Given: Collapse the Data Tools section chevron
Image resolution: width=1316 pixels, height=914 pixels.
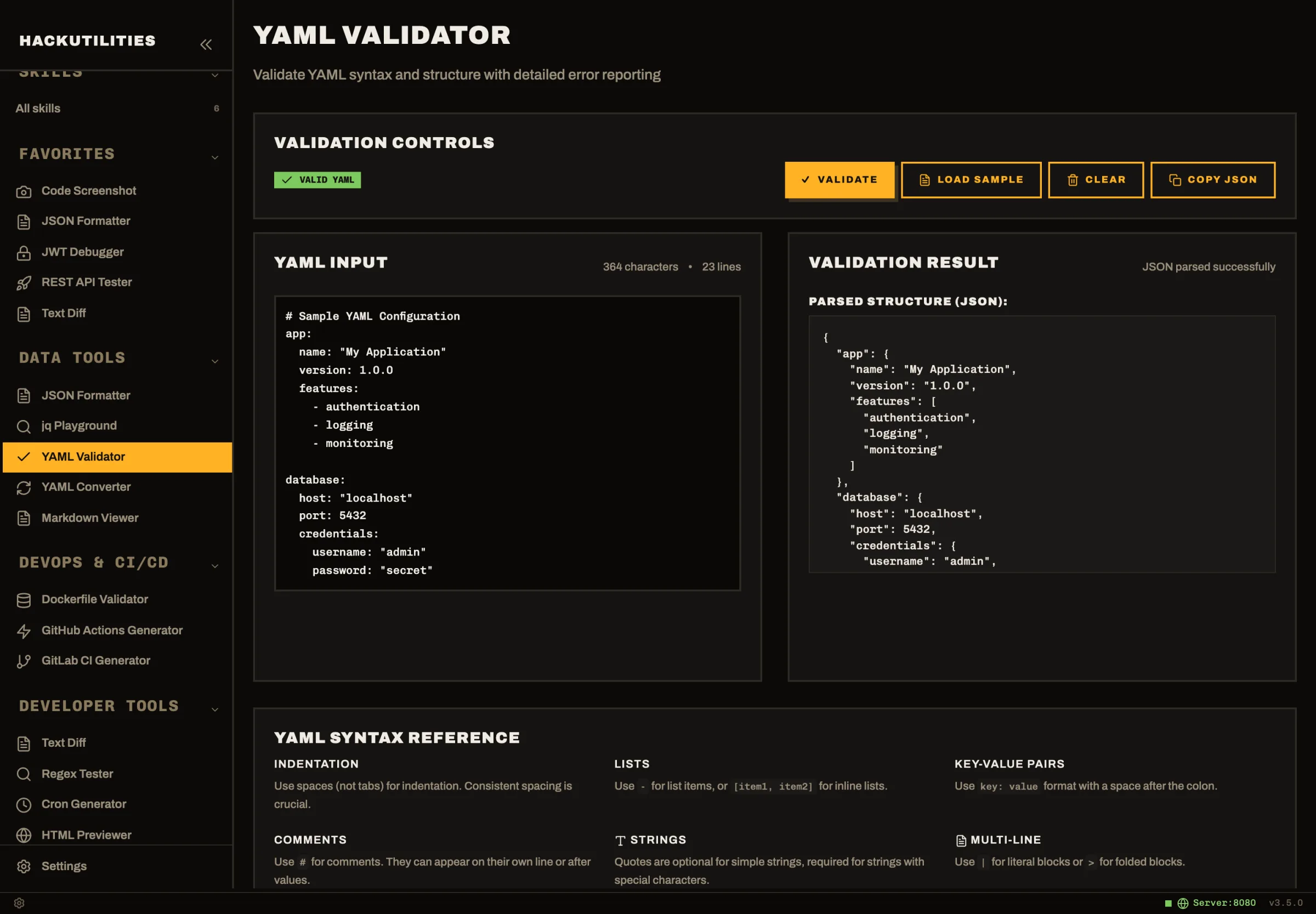Looking at the screenshot, I should point(215,361).
